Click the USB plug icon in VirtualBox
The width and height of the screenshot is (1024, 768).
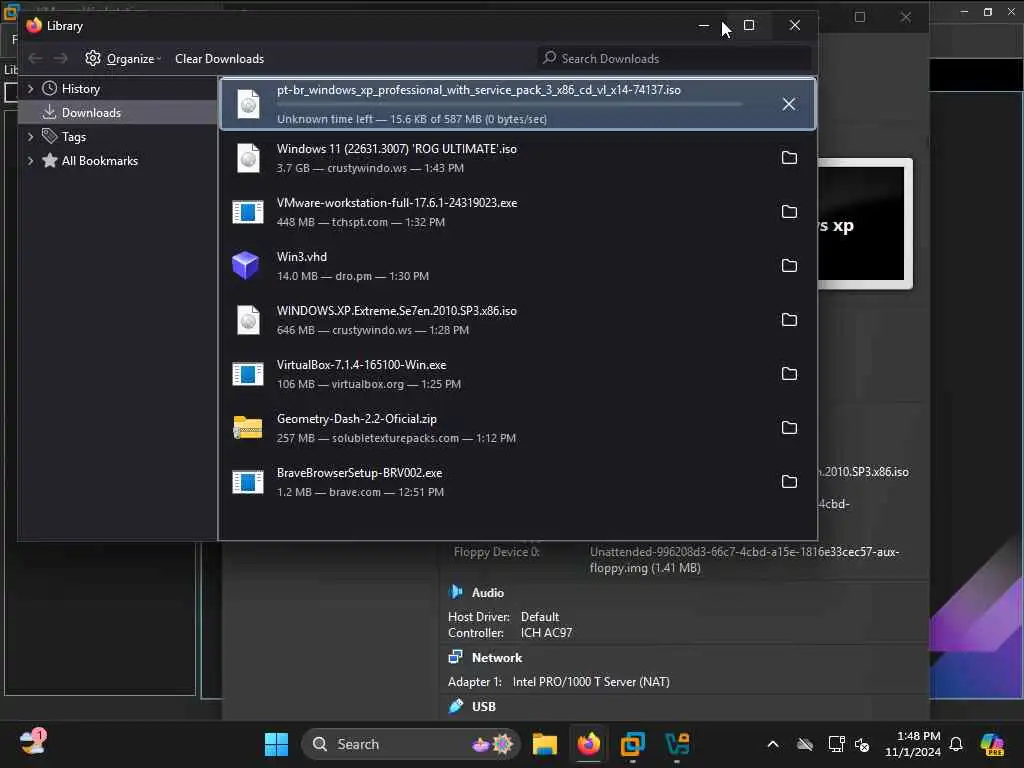(455, 706)
